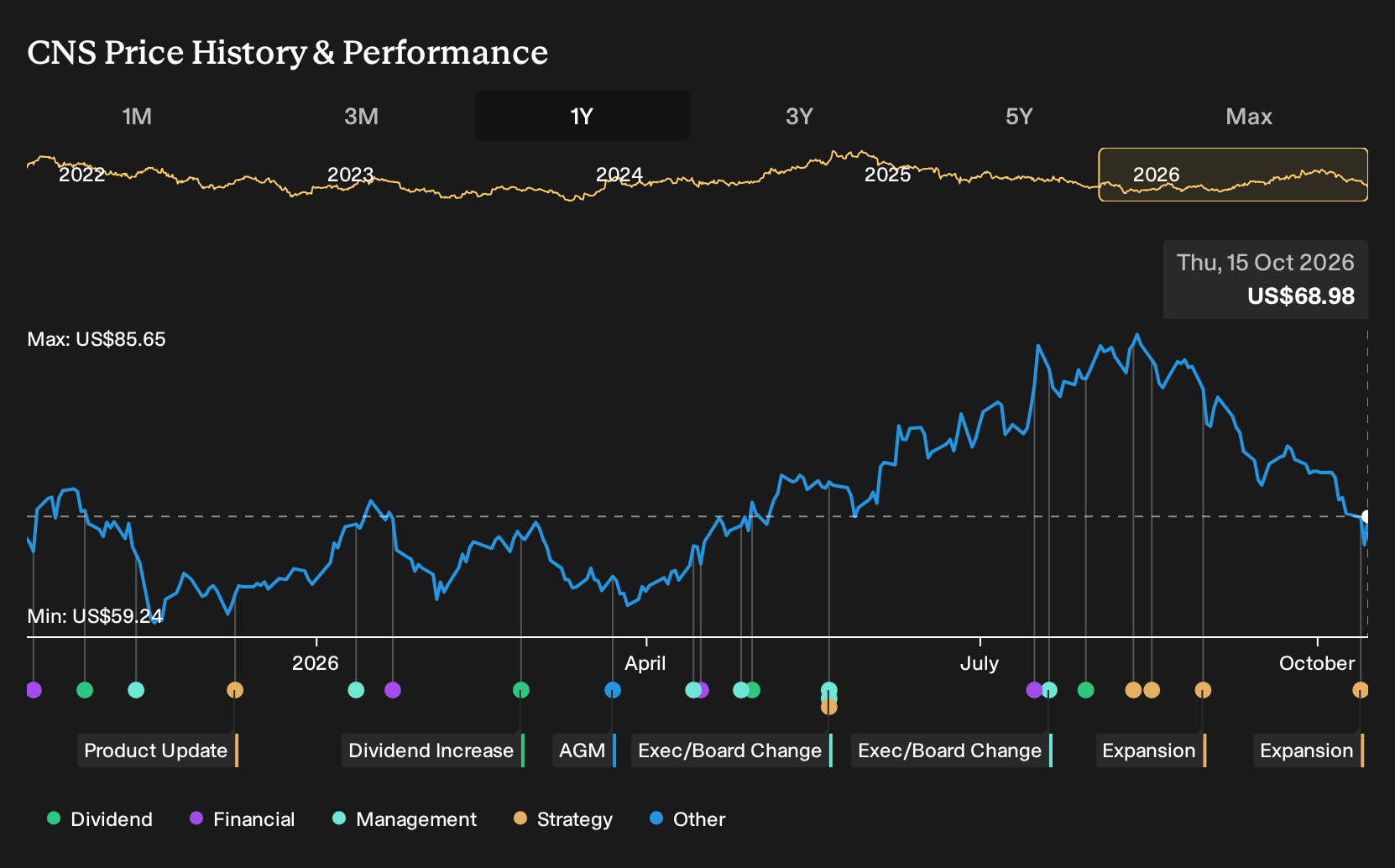Click the highlighted 2026 range selector window
This screenshot has width=1395, height=868.
coord(1233,175)
